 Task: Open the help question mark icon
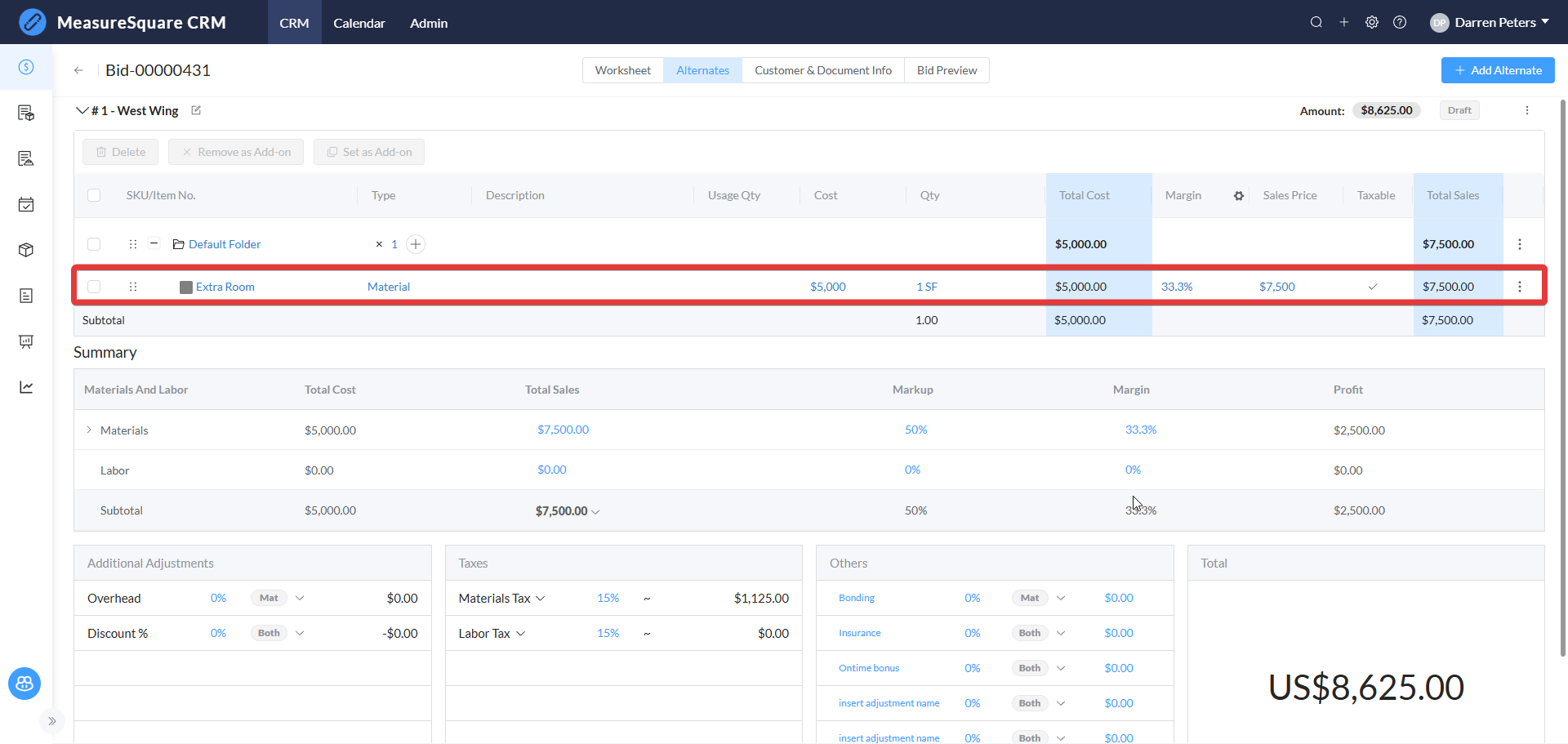[1400, 22]
